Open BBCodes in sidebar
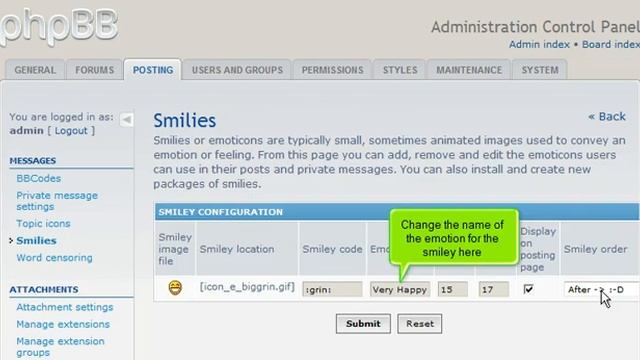Screen dimensions: 640x360 pyautogui.click(x=38, y=178)
